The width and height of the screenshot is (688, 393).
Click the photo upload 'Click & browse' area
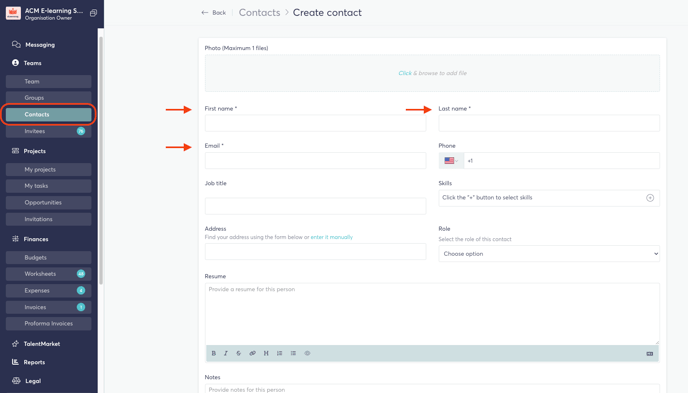tap(432, 73)
